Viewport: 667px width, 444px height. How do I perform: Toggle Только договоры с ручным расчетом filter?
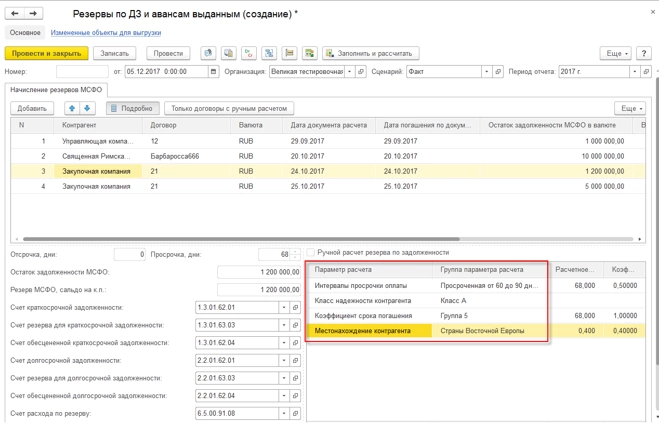point(228,108)
